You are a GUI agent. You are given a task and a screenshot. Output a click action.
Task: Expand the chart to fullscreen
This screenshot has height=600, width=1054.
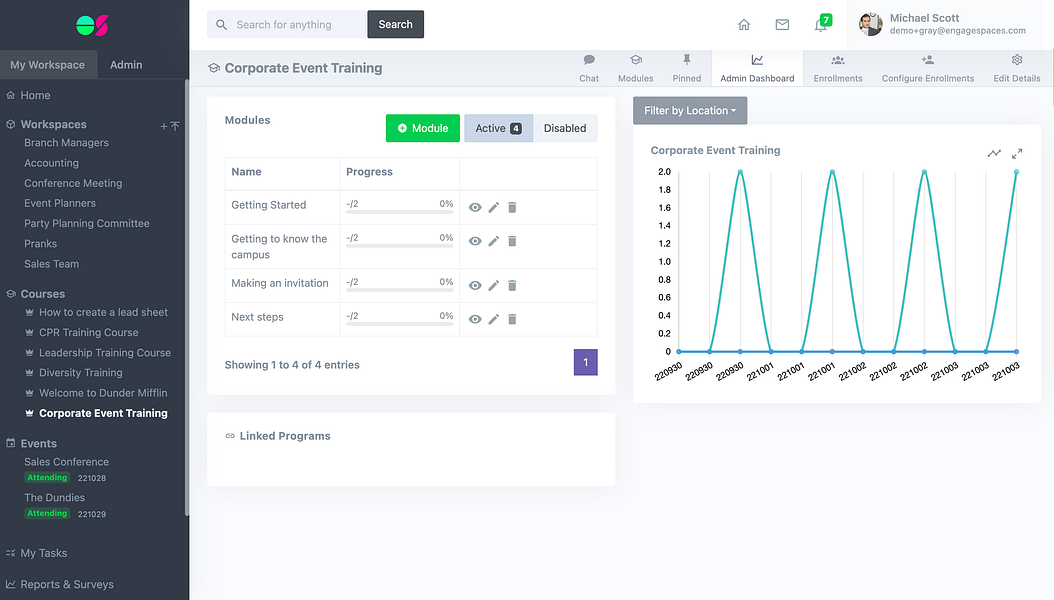(x=1017, y=154)
